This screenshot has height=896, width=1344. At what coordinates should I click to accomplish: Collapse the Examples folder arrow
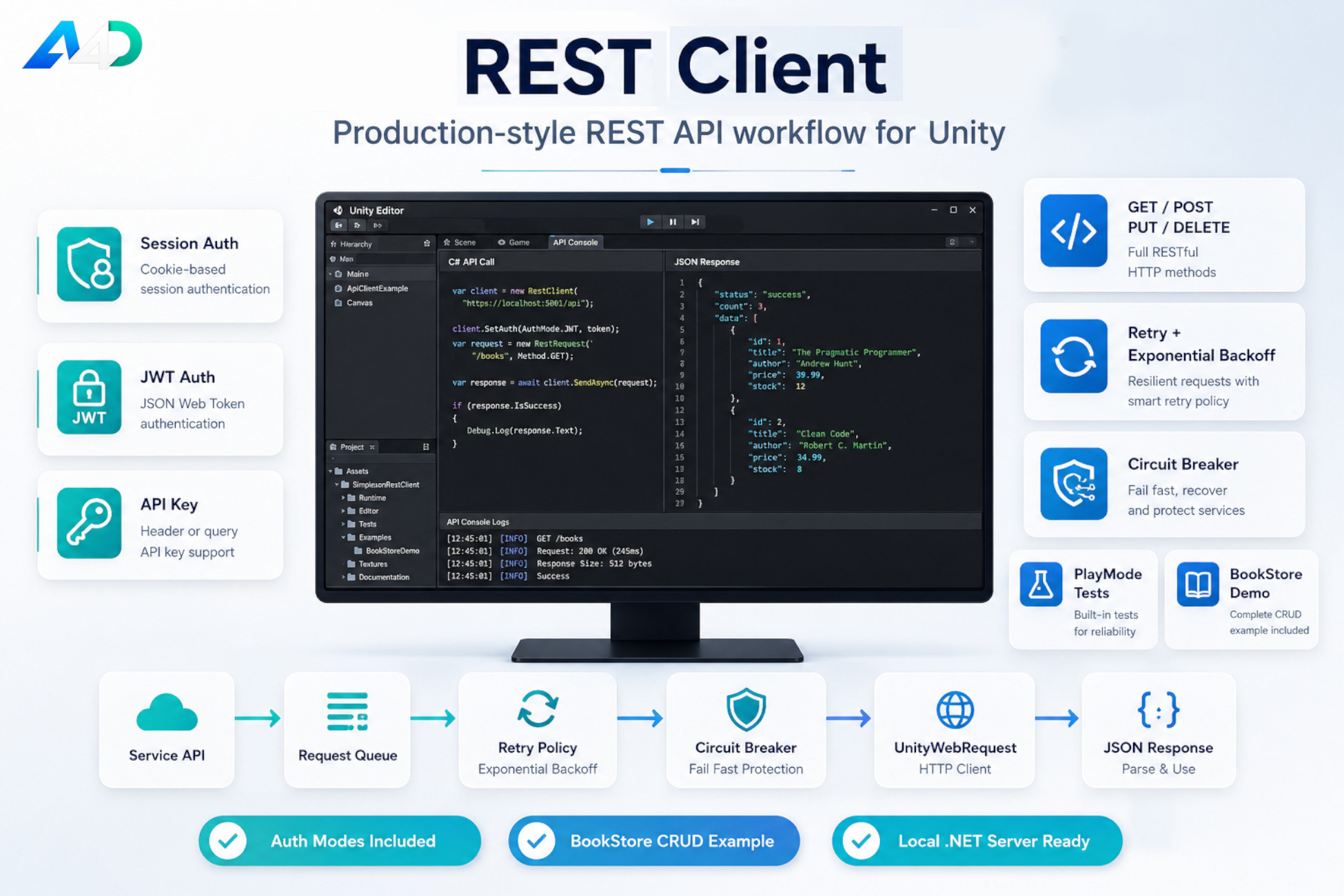point(343,538)
